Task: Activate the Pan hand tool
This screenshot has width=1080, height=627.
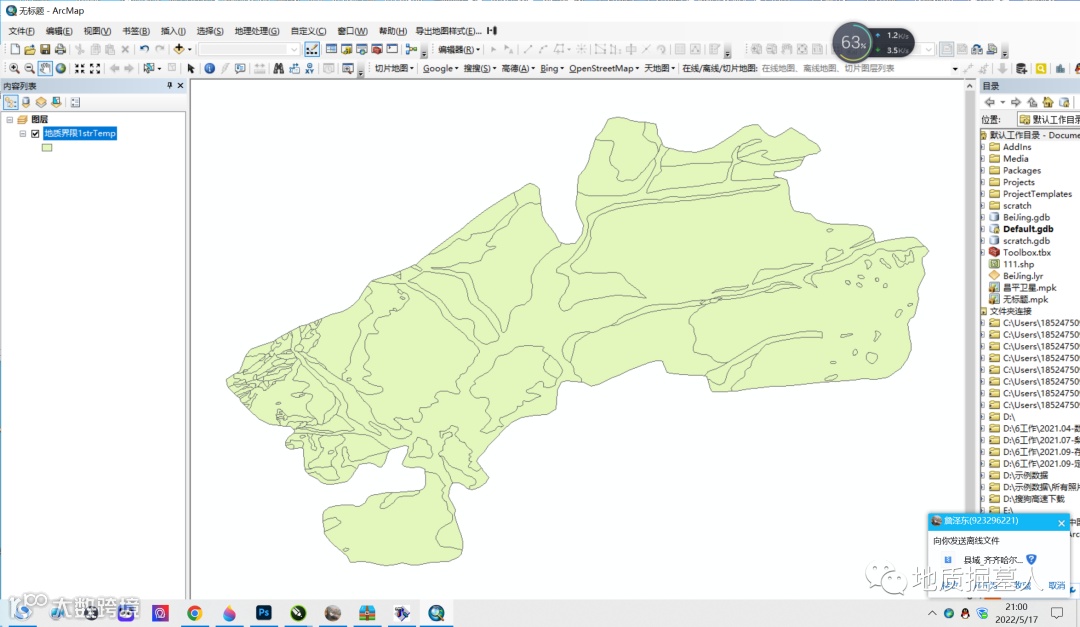Action: coord(45,68)
